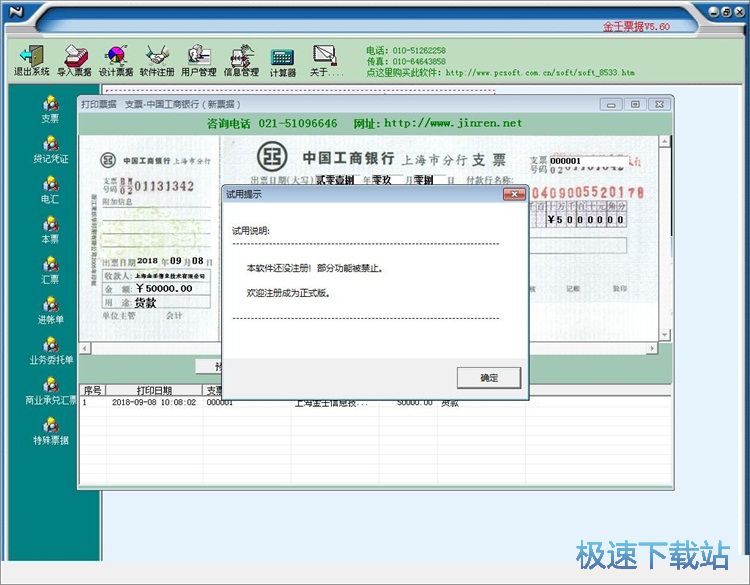
Task: Minimize the 打印票据 window
Action: coord(611,104)
